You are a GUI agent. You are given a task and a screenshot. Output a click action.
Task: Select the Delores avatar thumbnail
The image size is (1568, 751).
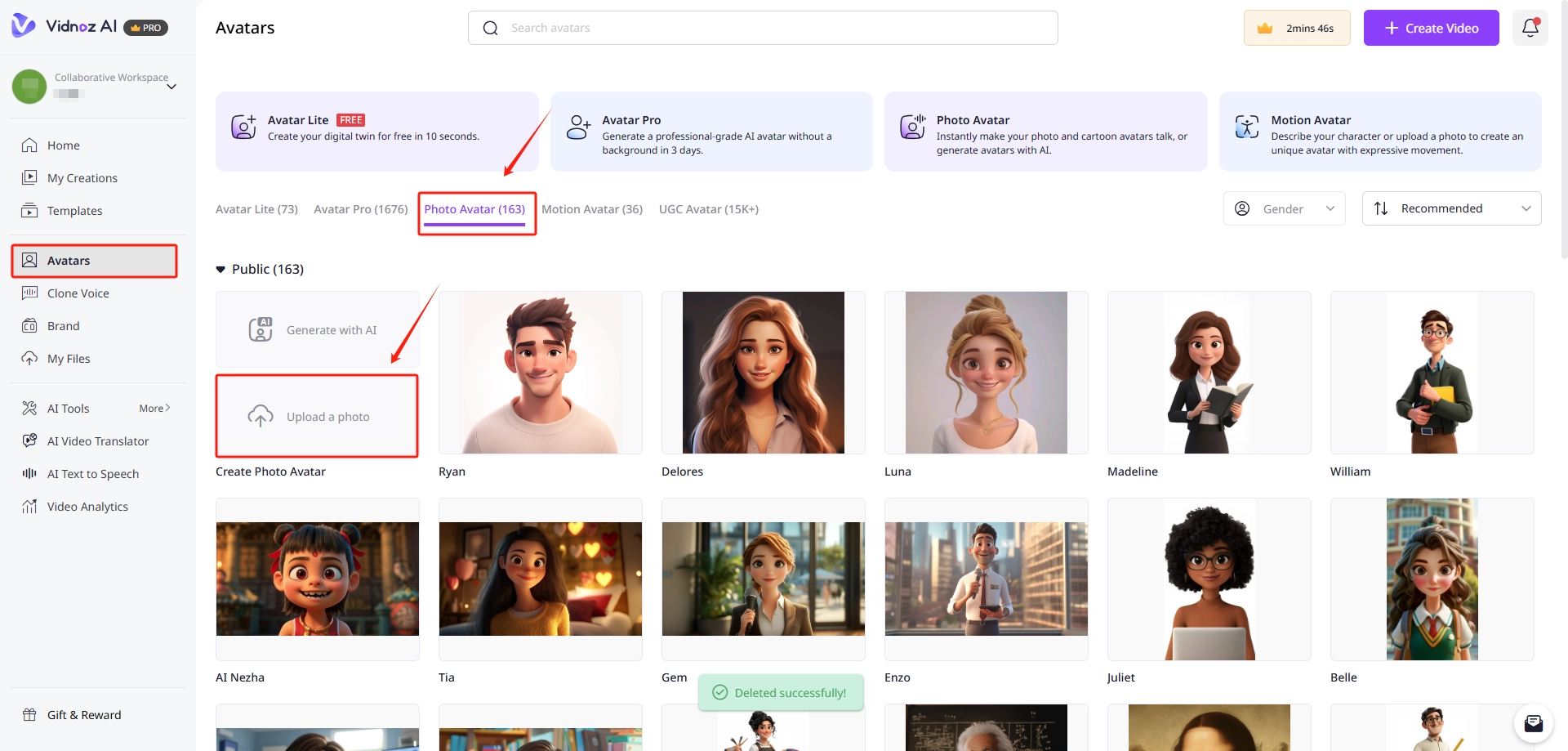pos(763,373)
